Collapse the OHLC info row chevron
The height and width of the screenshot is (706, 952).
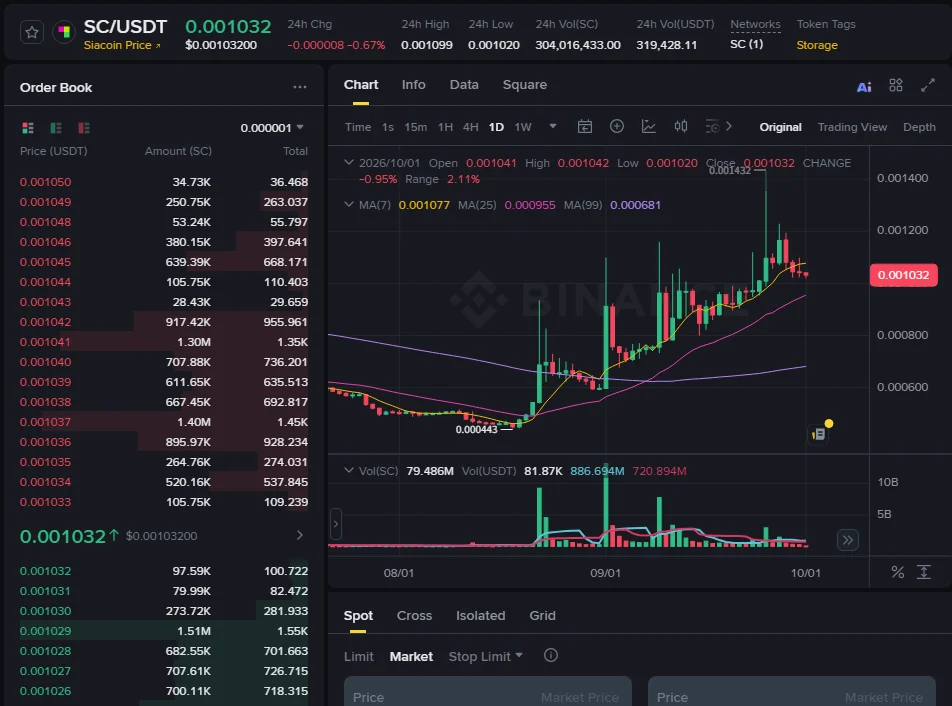(x=348, y=162)
